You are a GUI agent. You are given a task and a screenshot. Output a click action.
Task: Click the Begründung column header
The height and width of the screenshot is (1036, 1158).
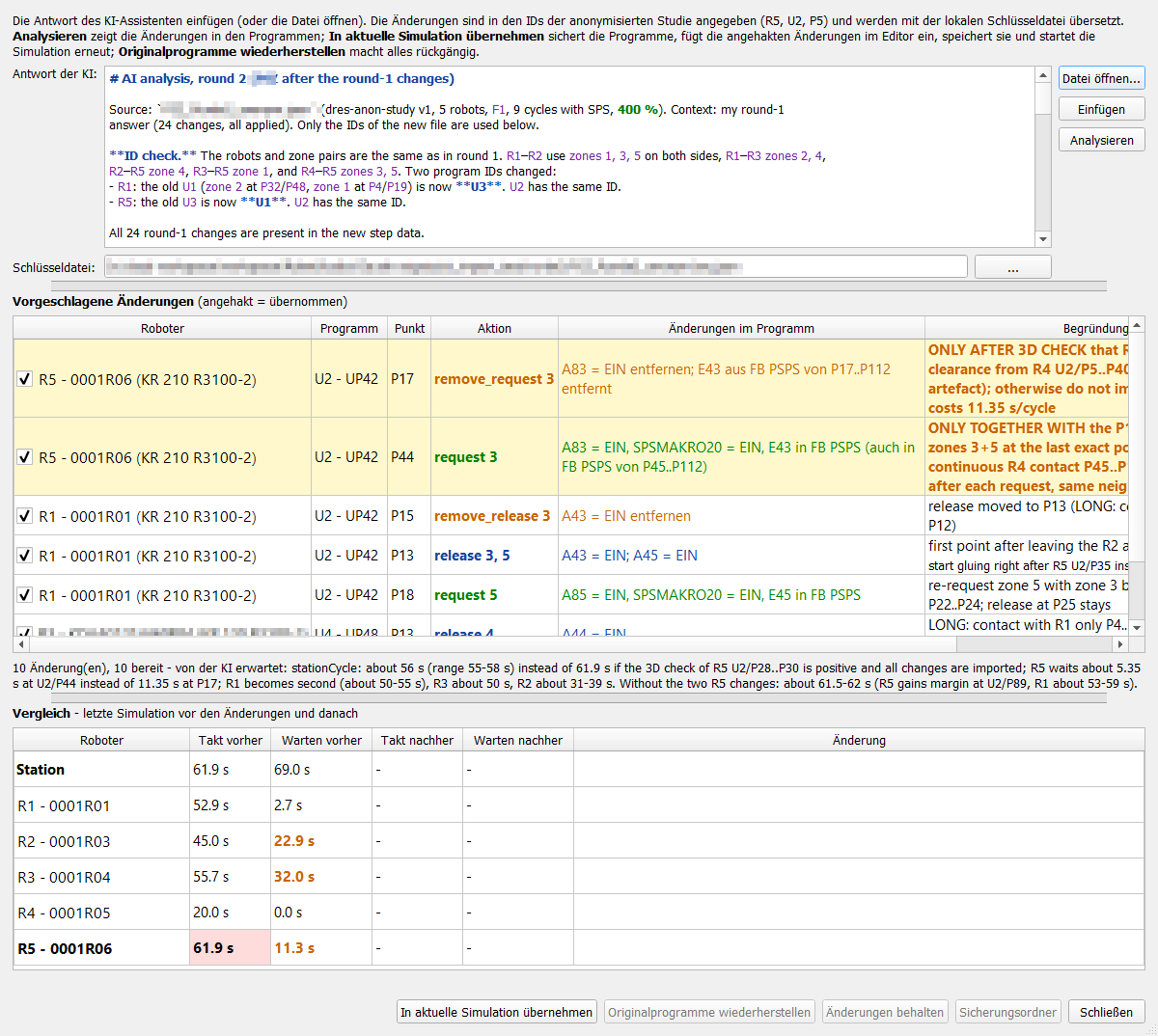(x=1027, y=329)
